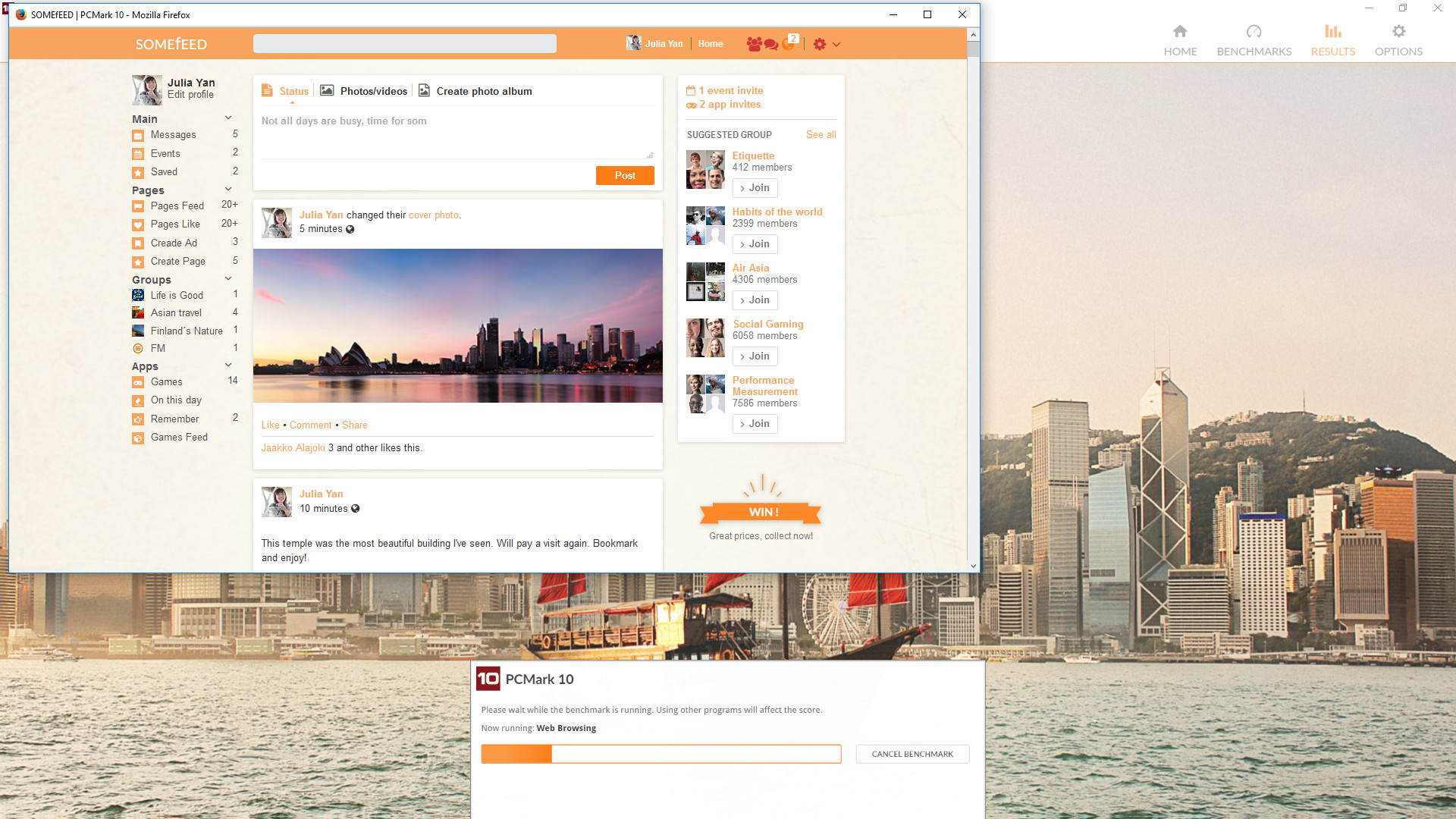Open the chat bubbles icon in the navbar
Viewport: 1456px width, 819px height.
tap(772, 44)
